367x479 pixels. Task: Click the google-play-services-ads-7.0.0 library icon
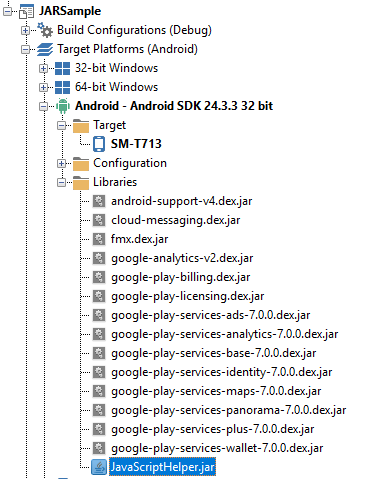pos(99,315)
